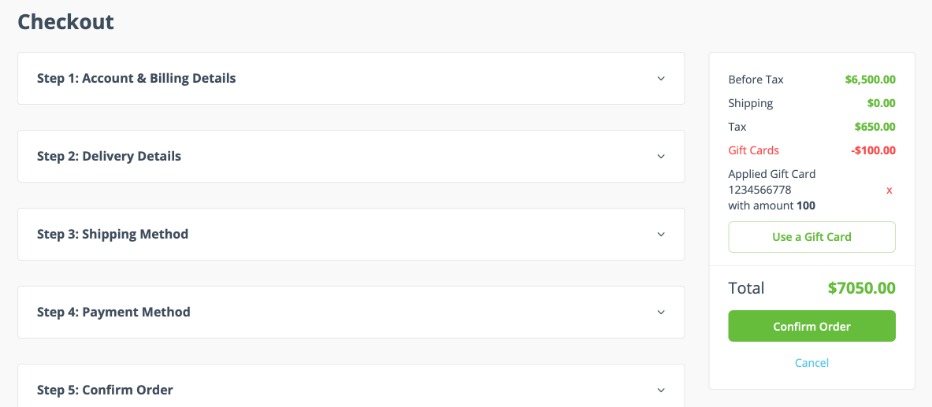The height and width of the screenshot is (407, 932).
Task: Open the Delivery Details step title
Action: pyautogui.click(x=109, y=156)
